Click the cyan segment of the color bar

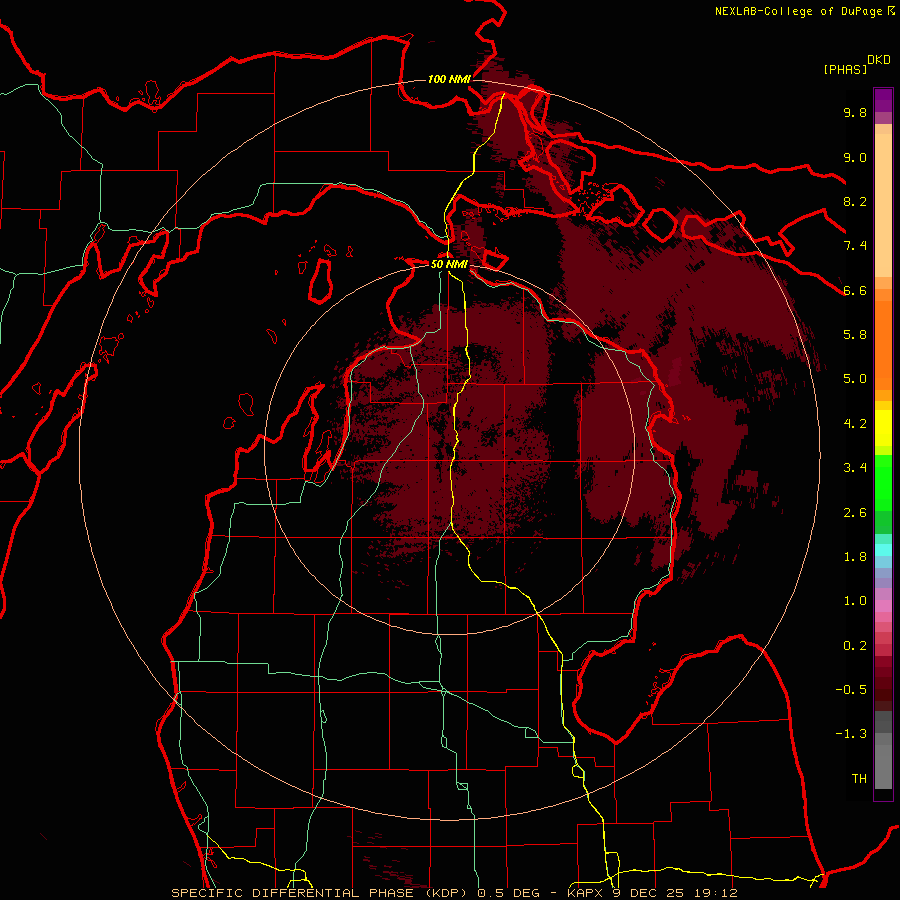883,550
